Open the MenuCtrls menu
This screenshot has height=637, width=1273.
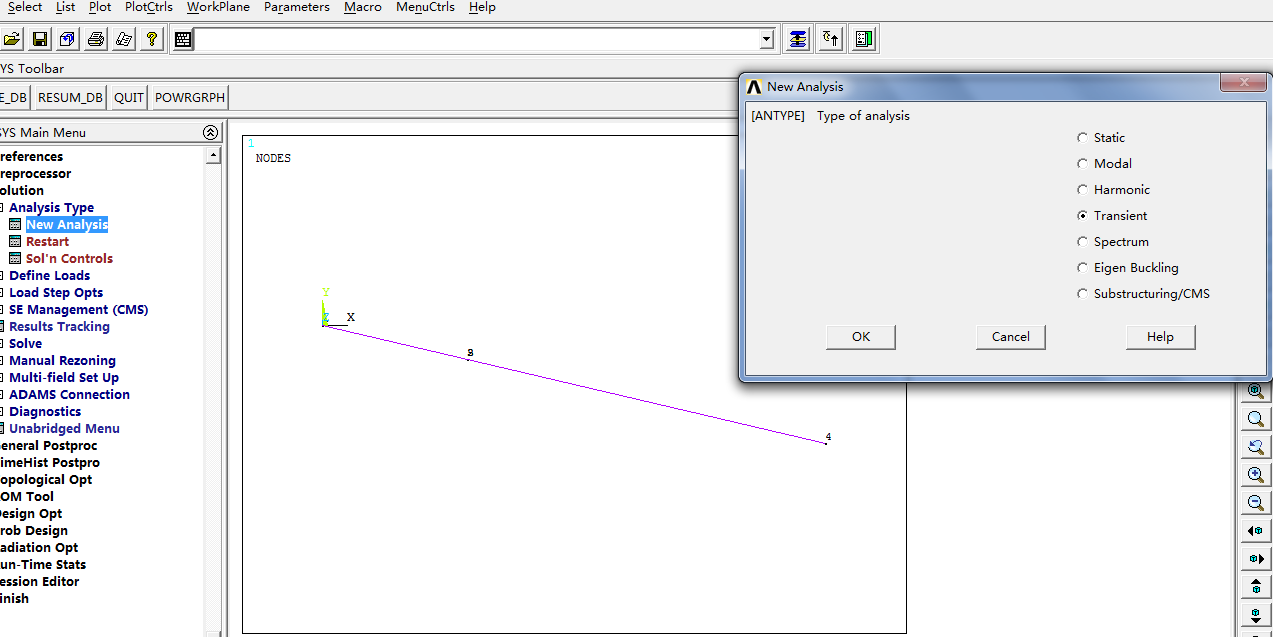(x=425, y=7)
